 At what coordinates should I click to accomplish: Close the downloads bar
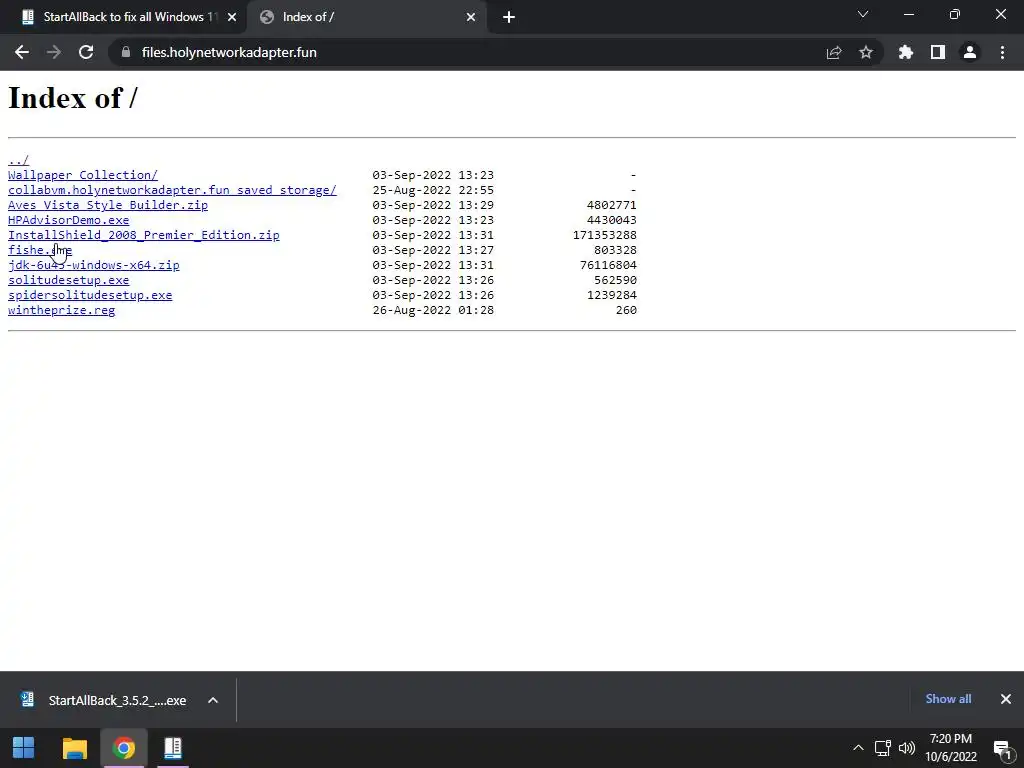[1006, 699]
